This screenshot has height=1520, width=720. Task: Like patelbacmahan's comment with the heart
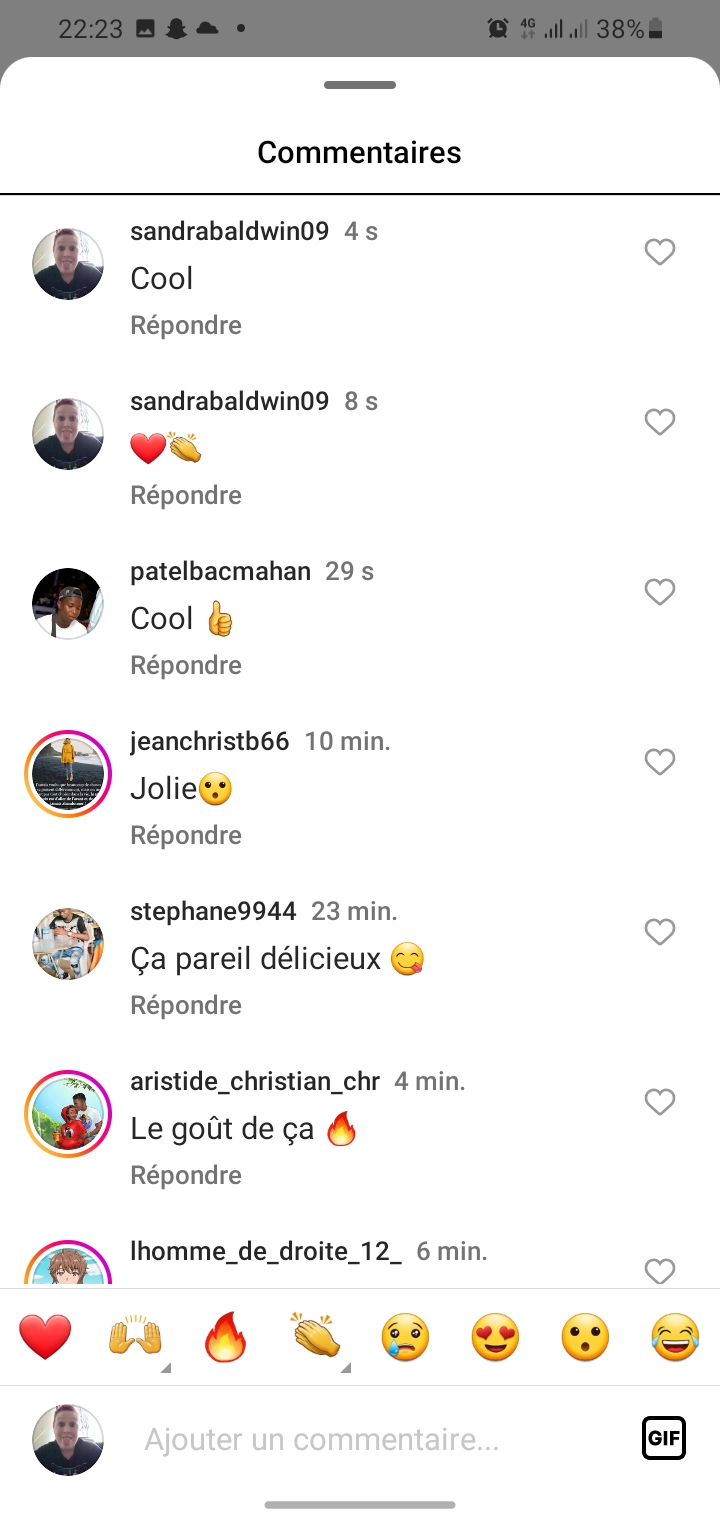click(x=659, y=593)
